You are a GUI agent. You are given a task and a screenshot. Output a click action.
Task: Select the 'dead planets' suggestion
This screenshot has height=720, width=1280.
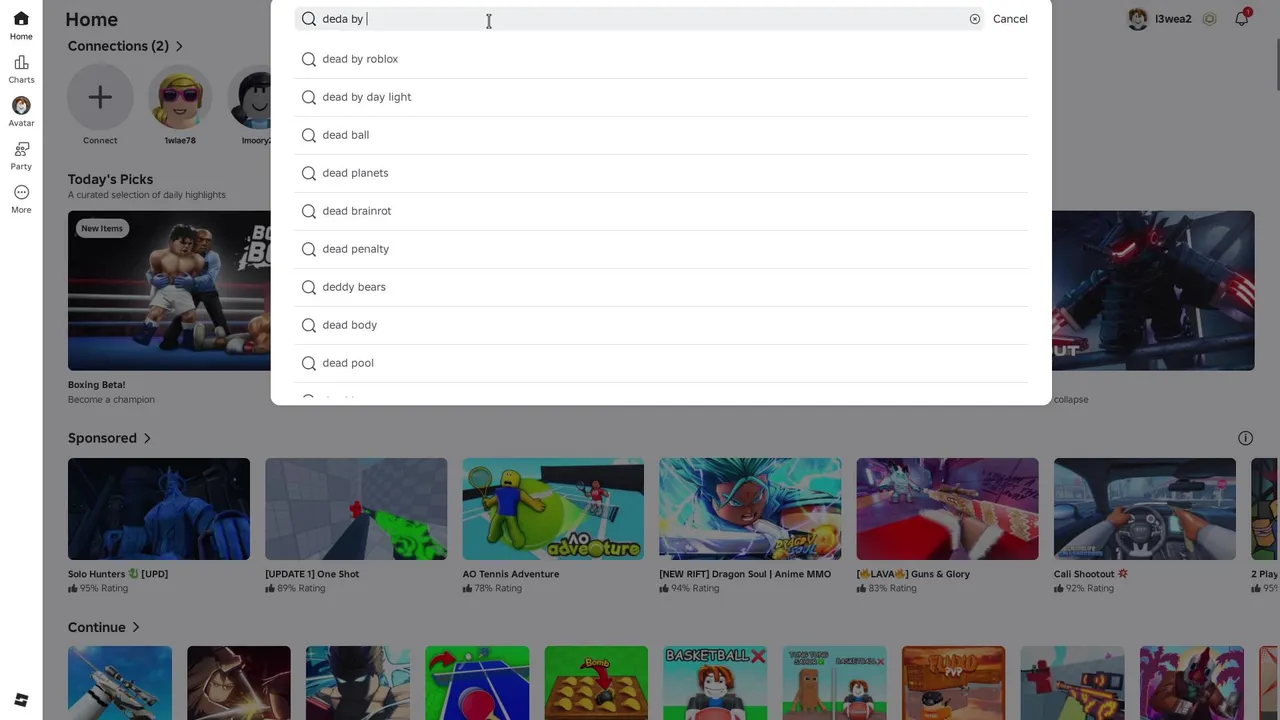(661, 173)
